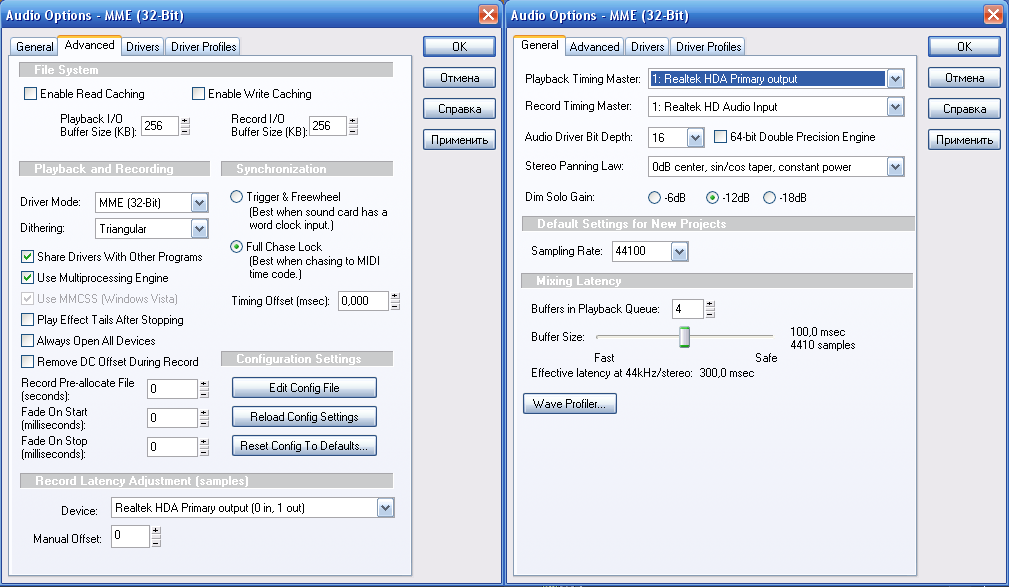
Task: Choose -6dB Dim Solo Gain
Action: (x=654, y=198)
